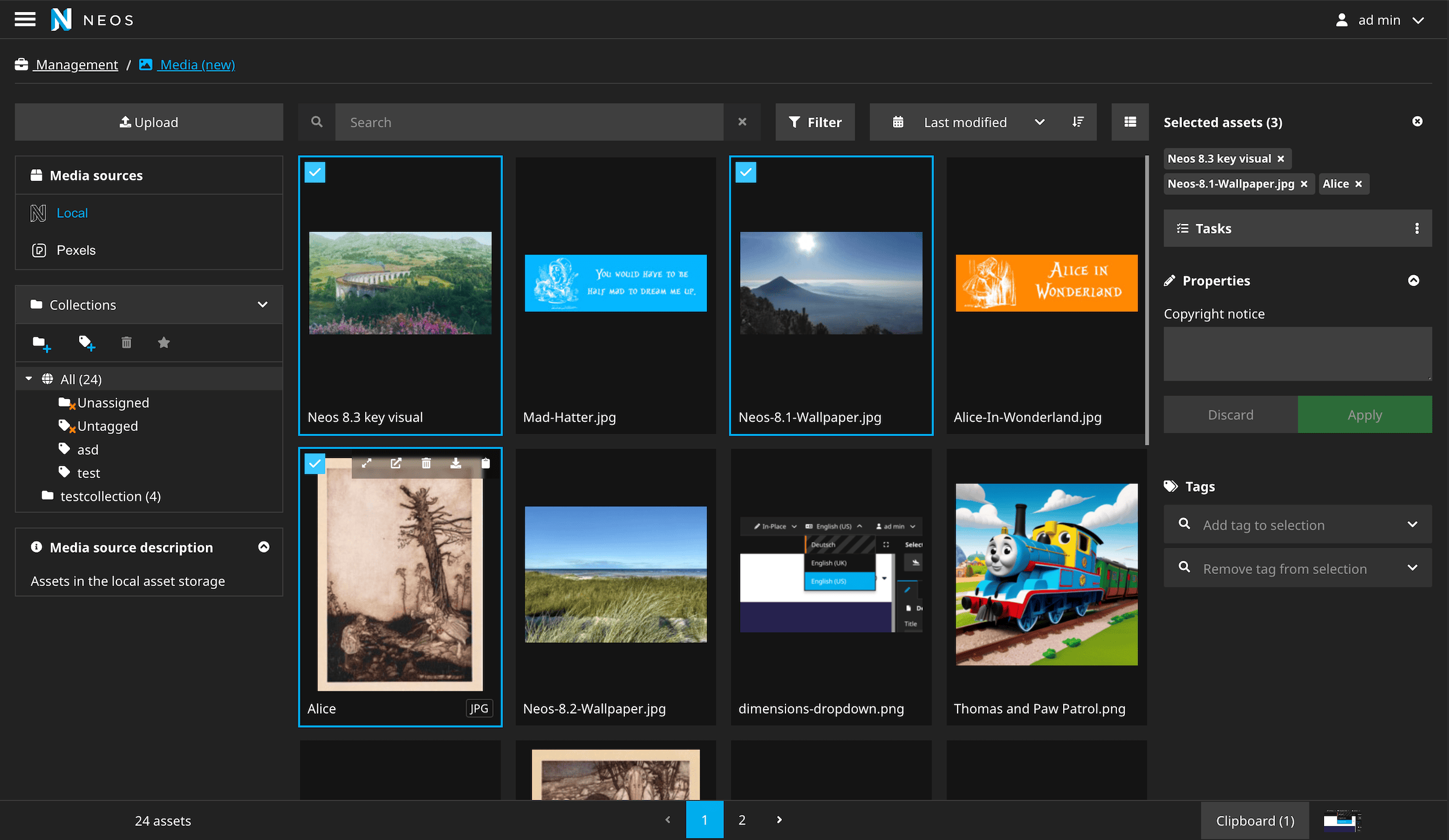Open the Last modified sort dropdown
Viewport: 1449px width, 840px height.
(983, 122)
